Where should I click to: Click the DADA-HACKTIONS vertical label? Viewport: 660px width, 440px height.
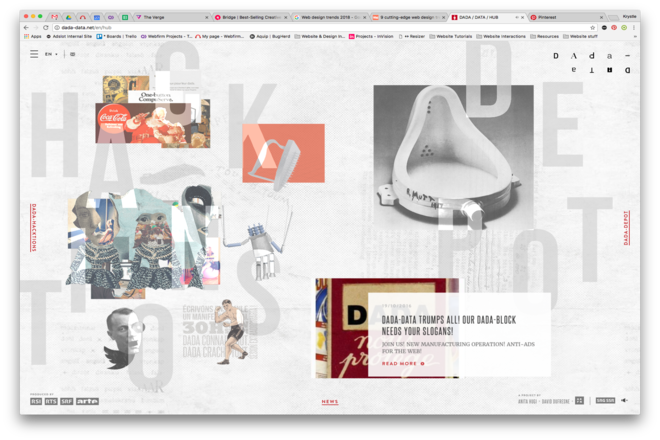(34, 227)
